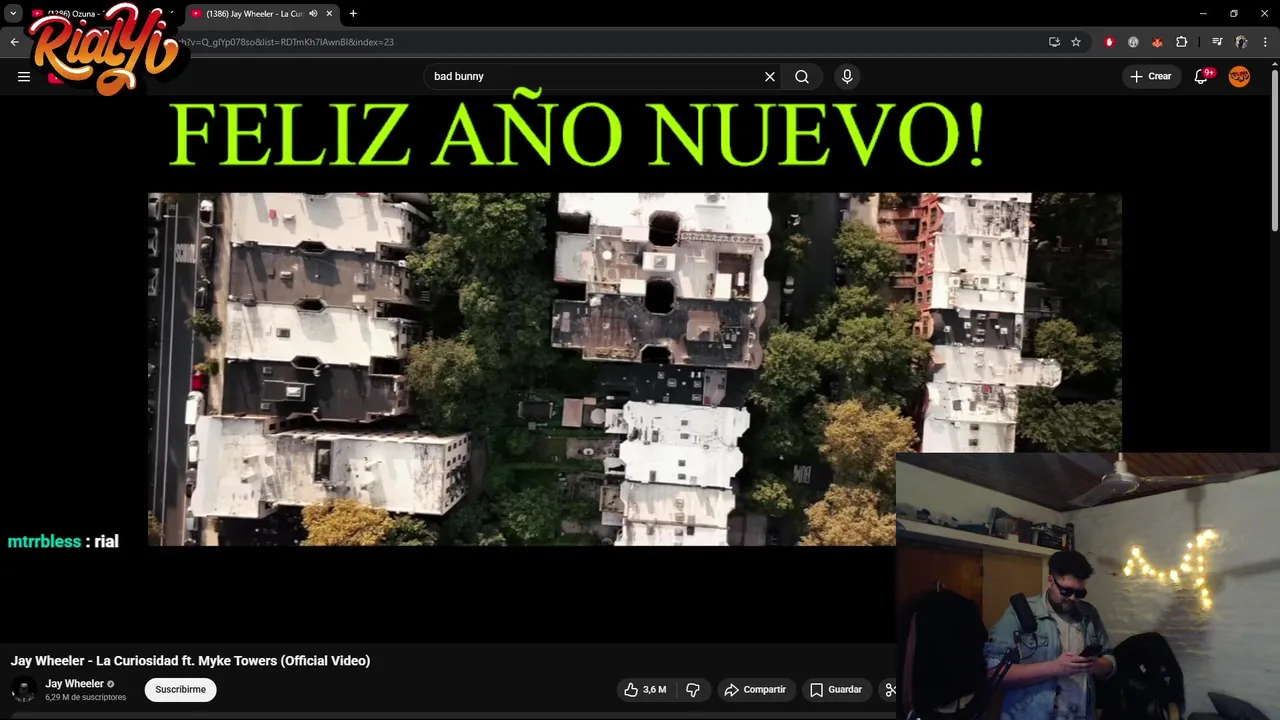Open the media controls music note icon
Screen dimensions: 1280x720
(1217, 42)
